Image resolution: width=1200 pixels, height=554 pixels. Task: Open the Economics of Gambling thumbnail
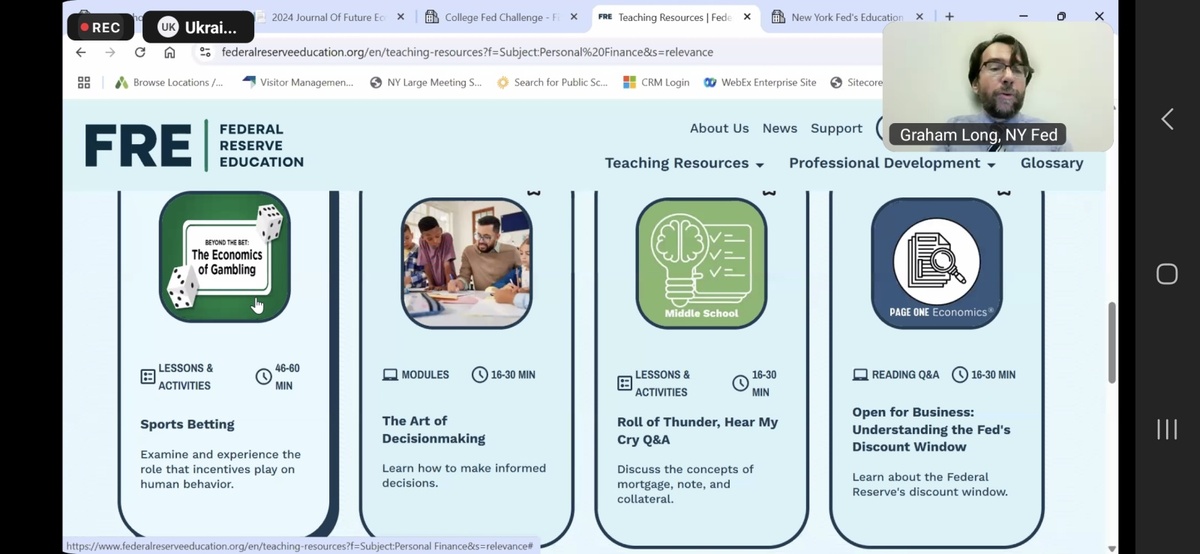(x=225, y=257)
